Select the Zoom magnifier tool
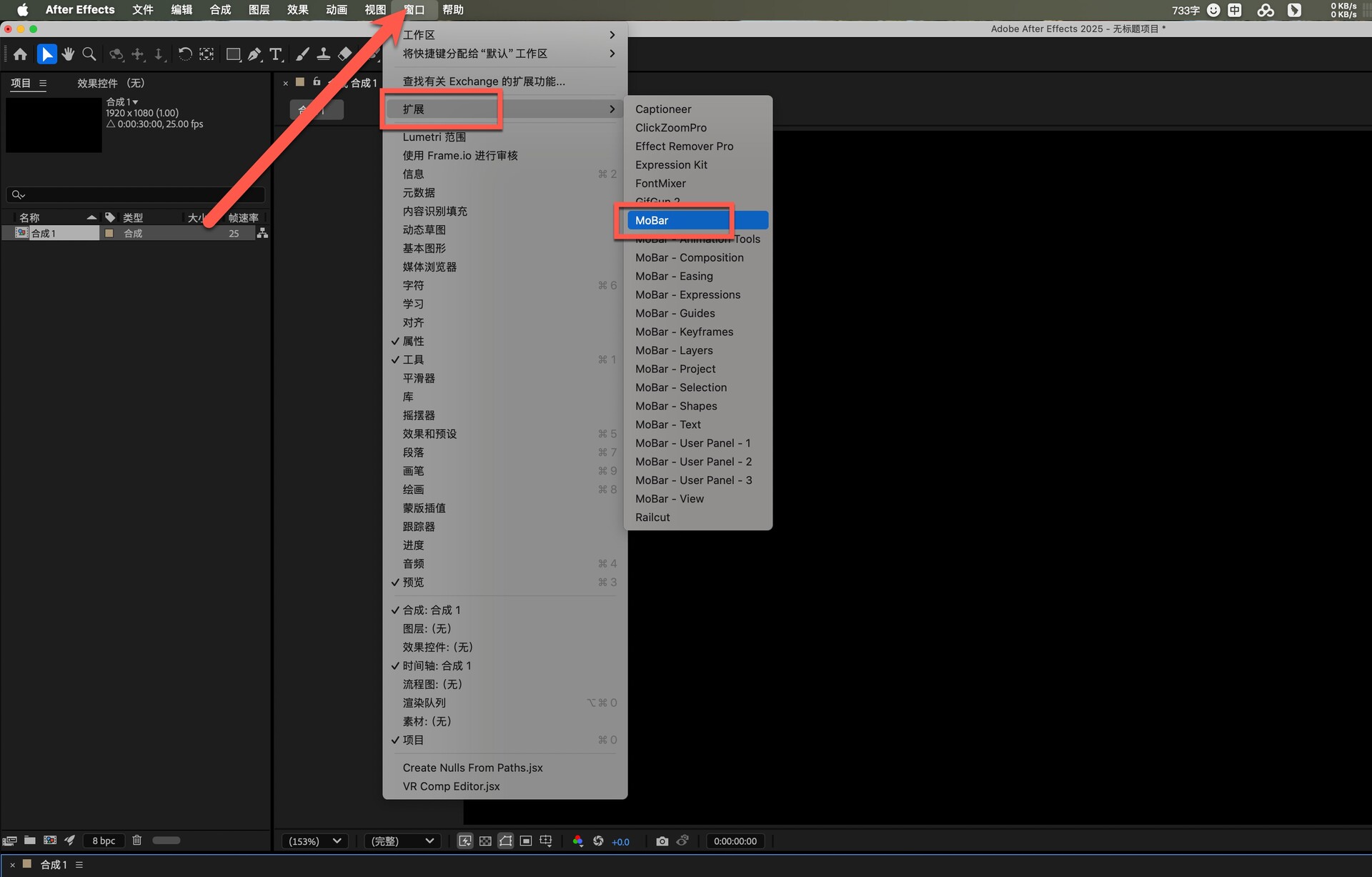 pyautogui.click(x=89, y=54)
